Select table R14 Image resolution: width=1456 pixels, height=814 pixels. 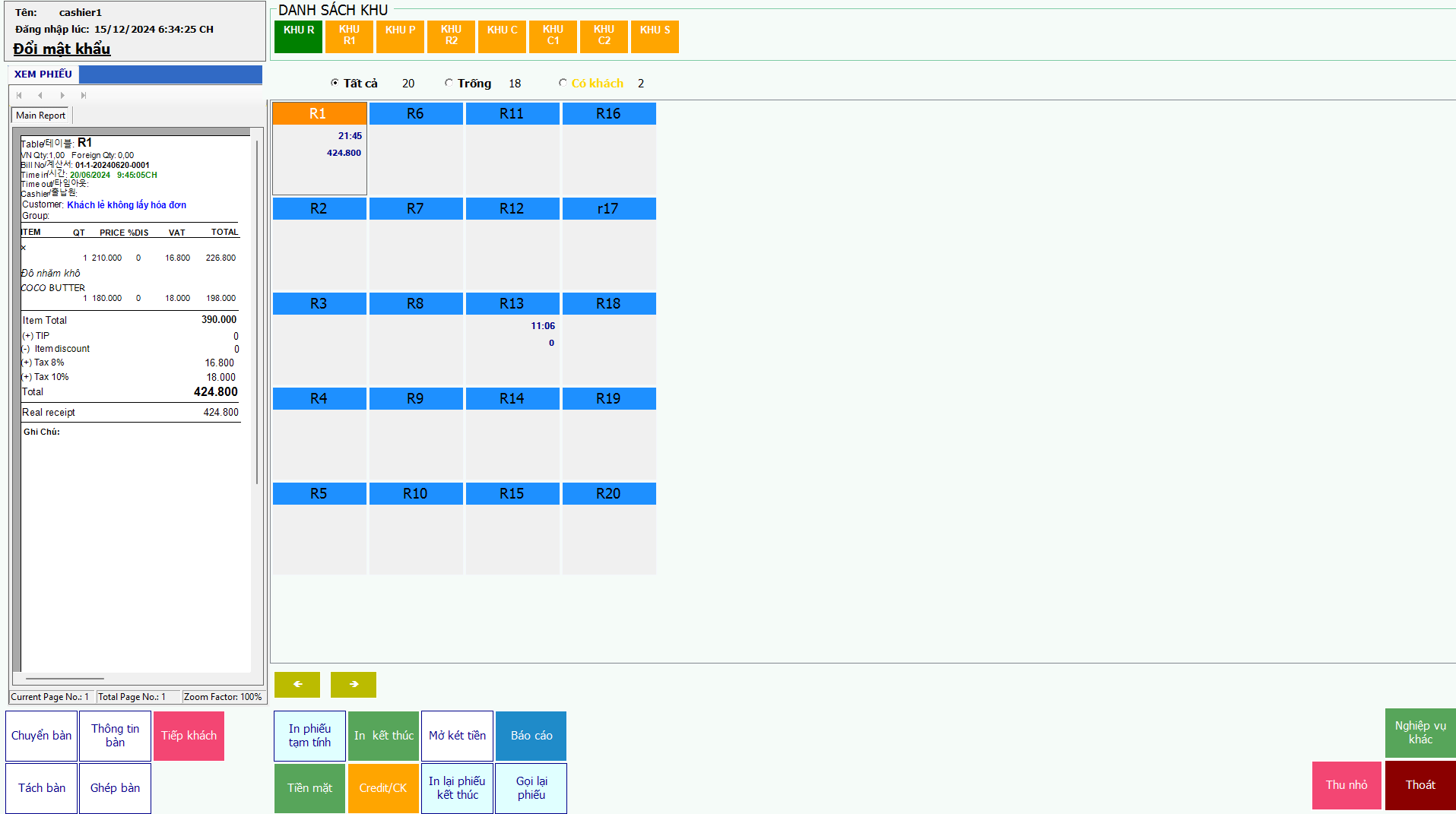pyautogui.click(x=512, y=433)
